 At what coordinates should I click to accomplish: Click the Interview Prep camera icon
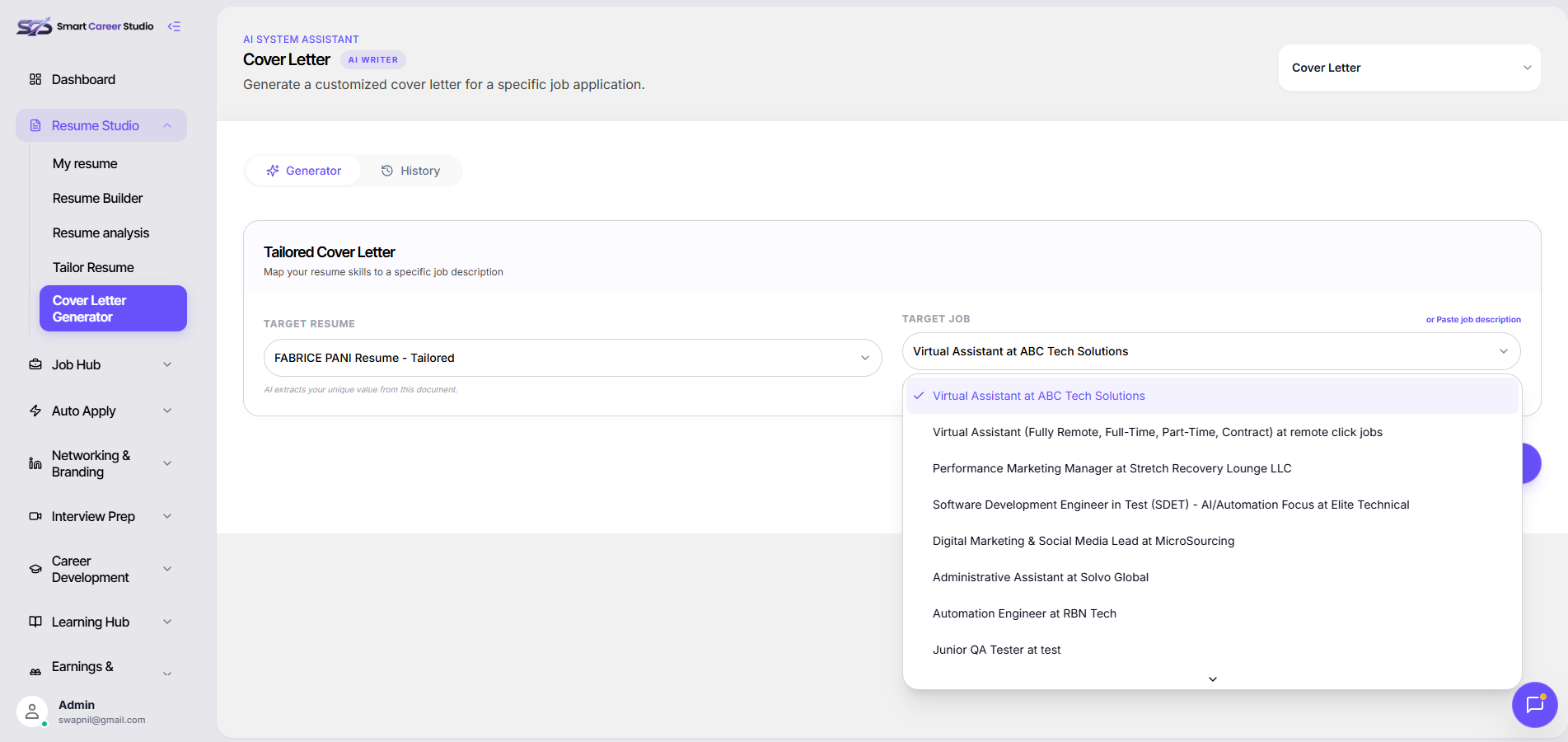[35, 516]
